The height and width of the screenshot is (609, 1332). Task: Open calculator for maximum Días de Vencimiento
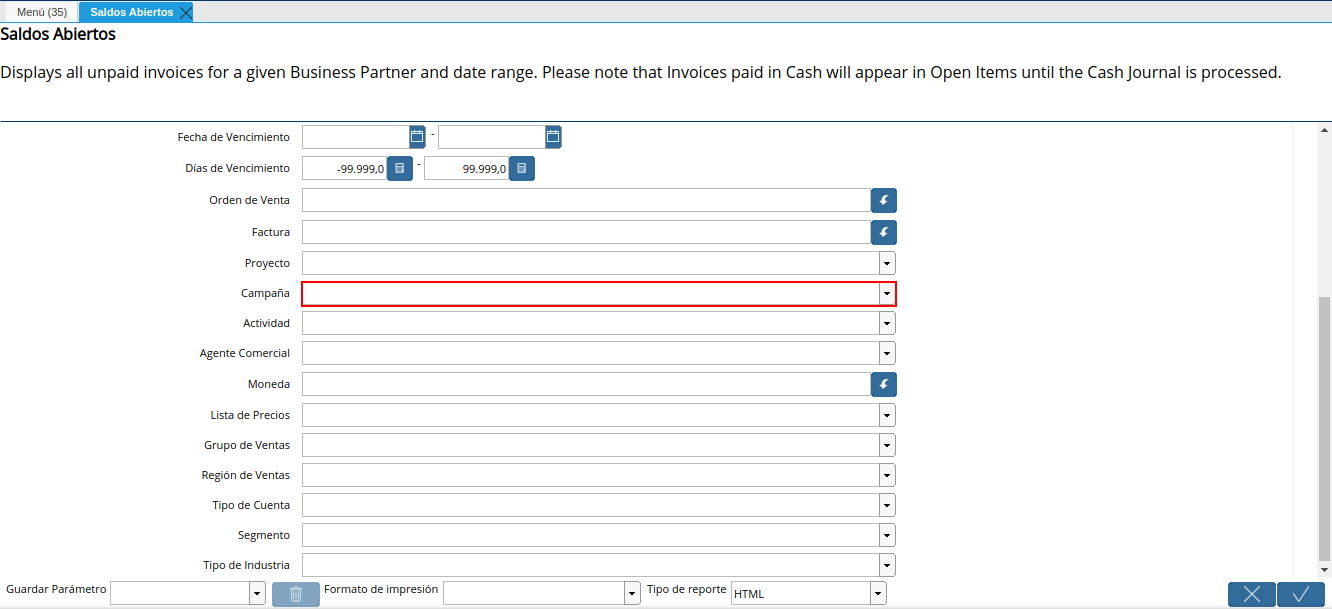click(521, 169)
